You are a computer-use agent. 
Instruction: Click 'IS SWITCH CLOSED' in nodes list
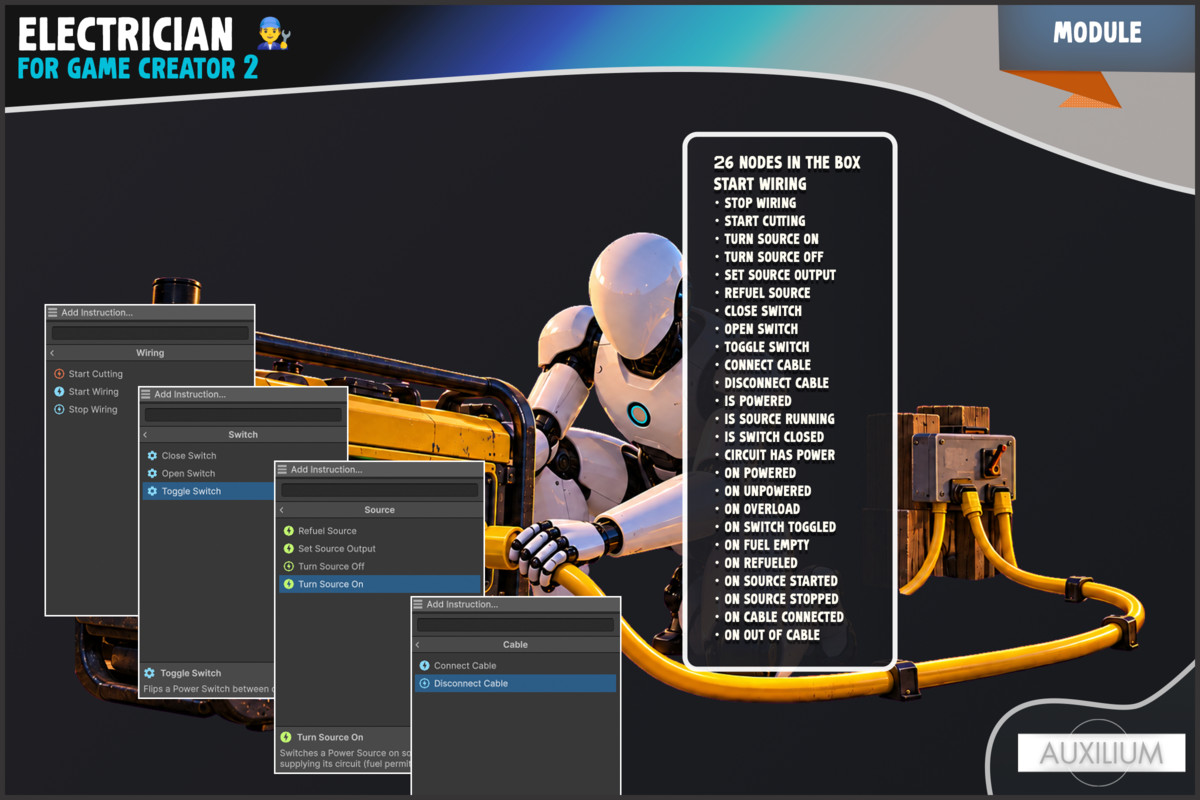pyautogui.click(x=774, y=437)
